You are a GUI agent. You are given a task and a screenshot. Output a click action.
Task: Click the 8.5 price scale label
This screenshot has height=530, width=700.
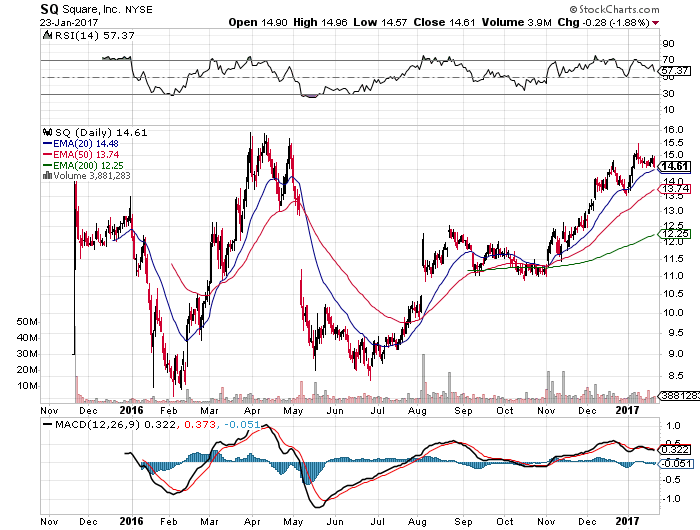(671, 376)
